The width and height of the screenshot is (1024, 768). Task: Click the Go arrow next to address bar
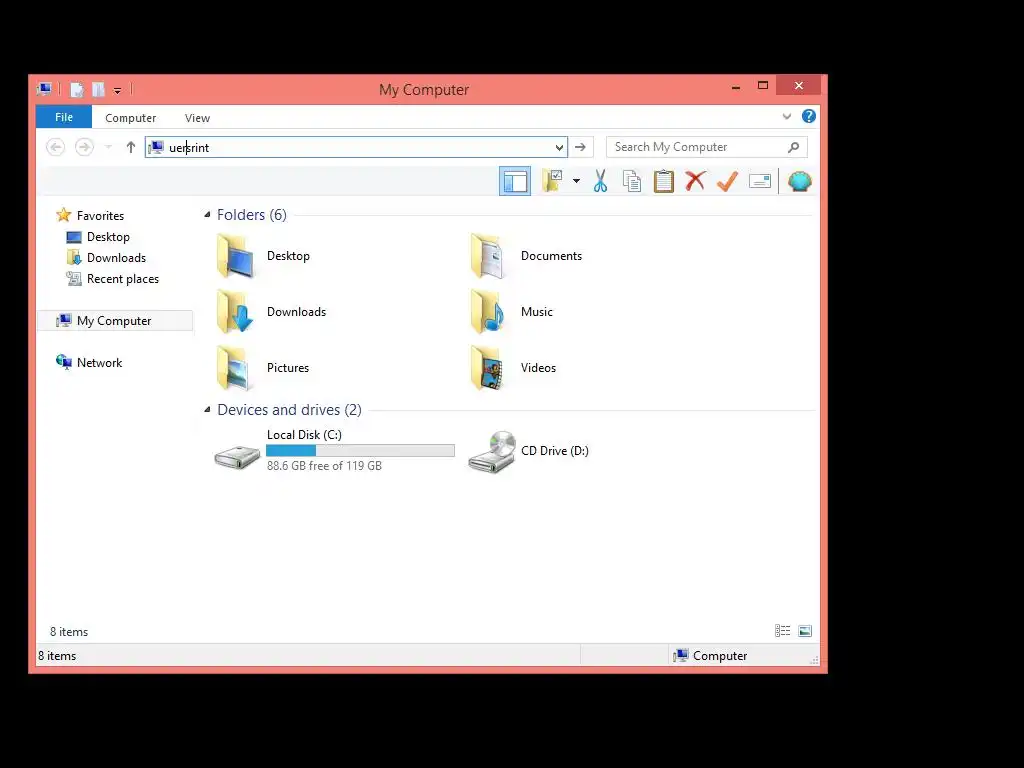click(x=580, y=147)
